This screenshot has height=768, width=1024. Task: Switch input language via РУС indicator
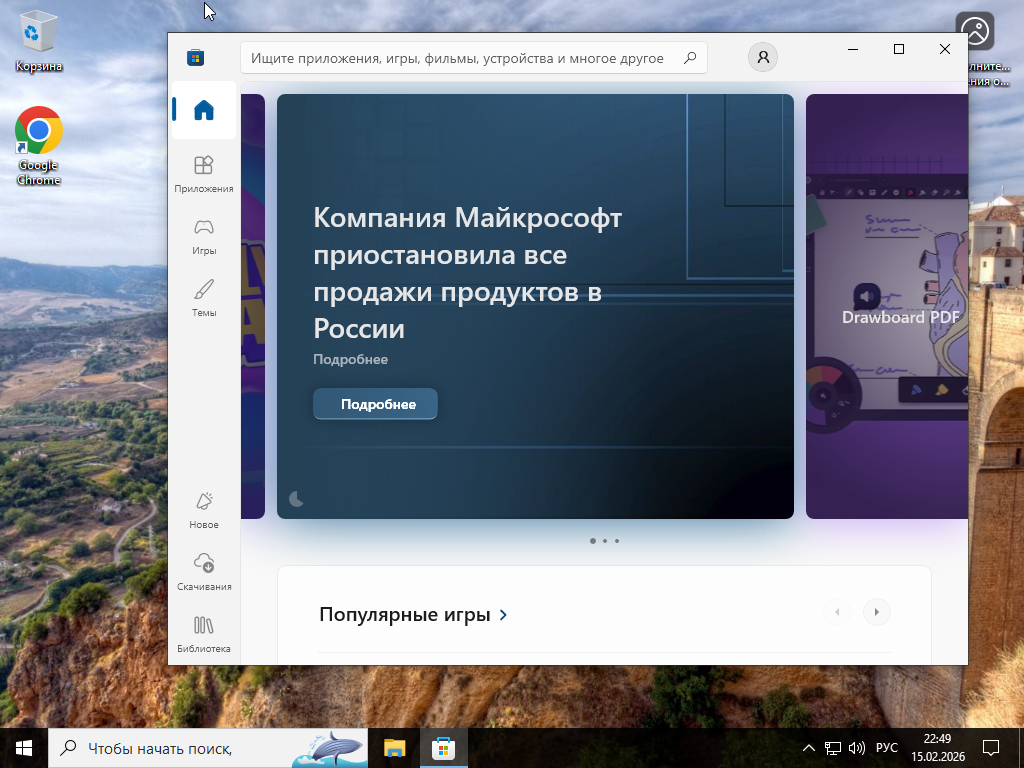(x=887, y=748)
